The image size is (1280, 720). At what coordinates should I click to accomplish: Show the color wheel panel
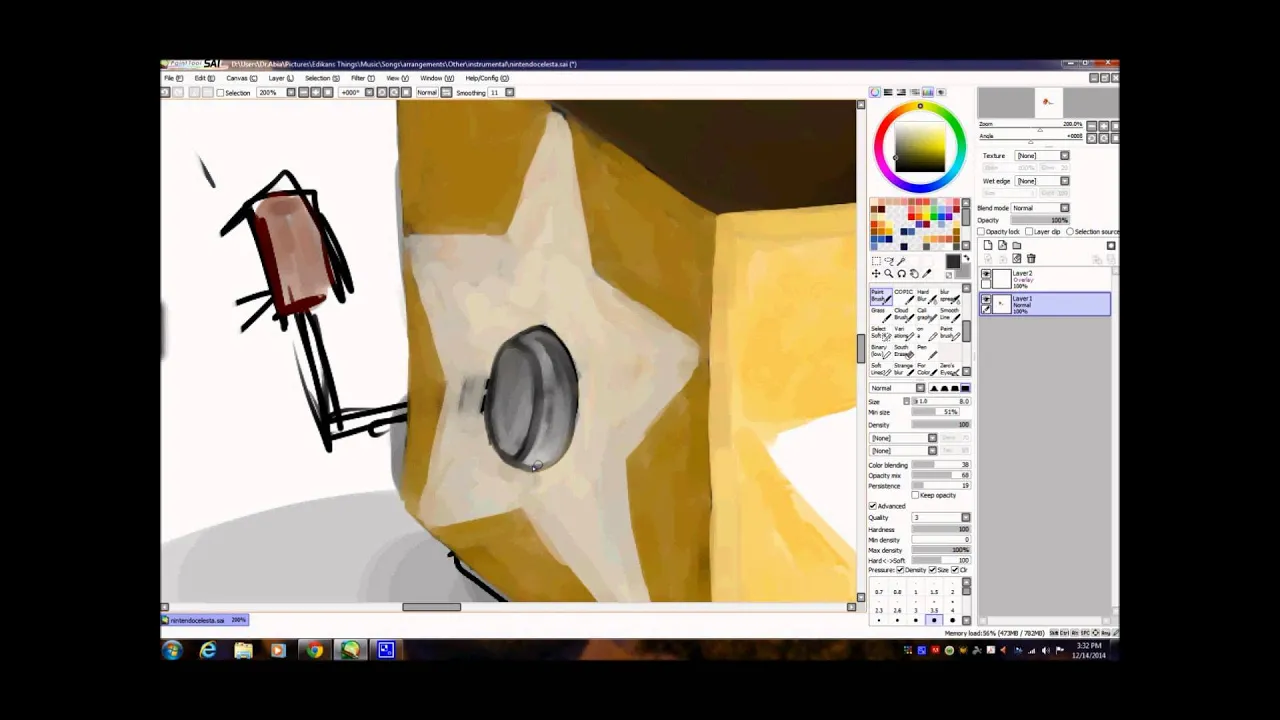tap(875, 92)
